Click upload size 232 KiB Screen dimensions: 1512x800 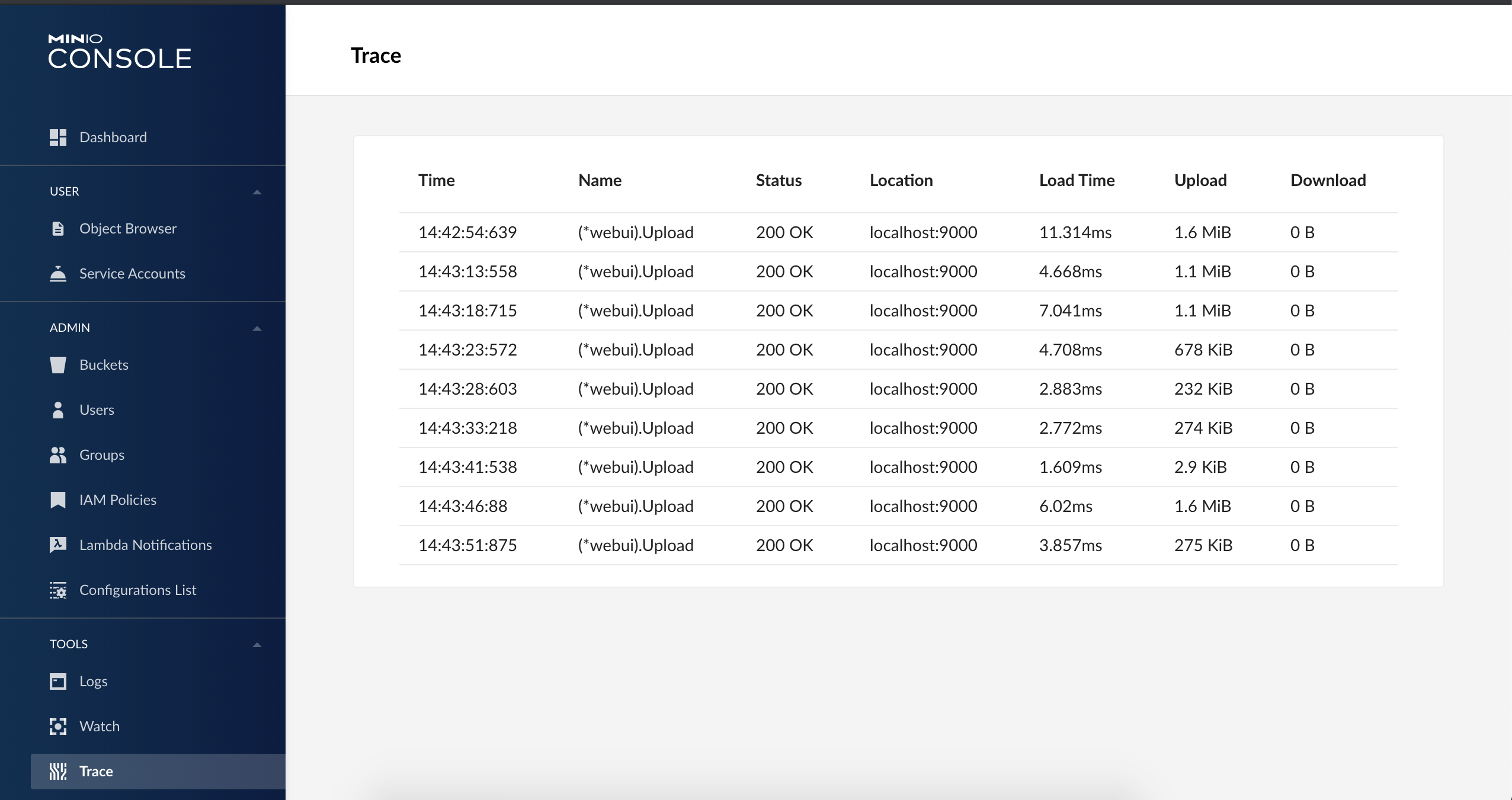pos(1203,389)
